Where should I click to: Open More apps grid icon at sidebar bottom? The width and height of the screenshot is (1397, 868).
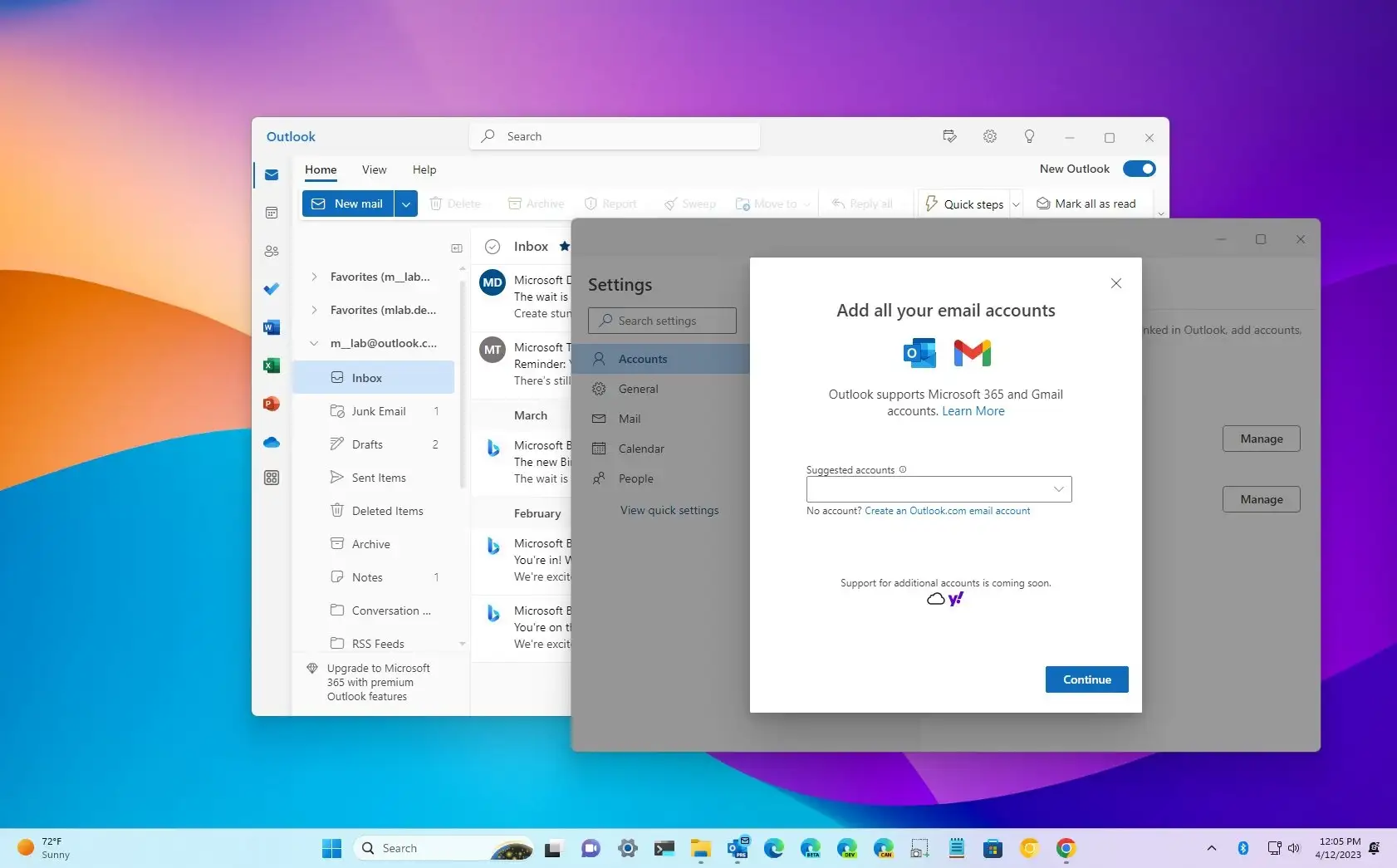[x=272, y=478]
